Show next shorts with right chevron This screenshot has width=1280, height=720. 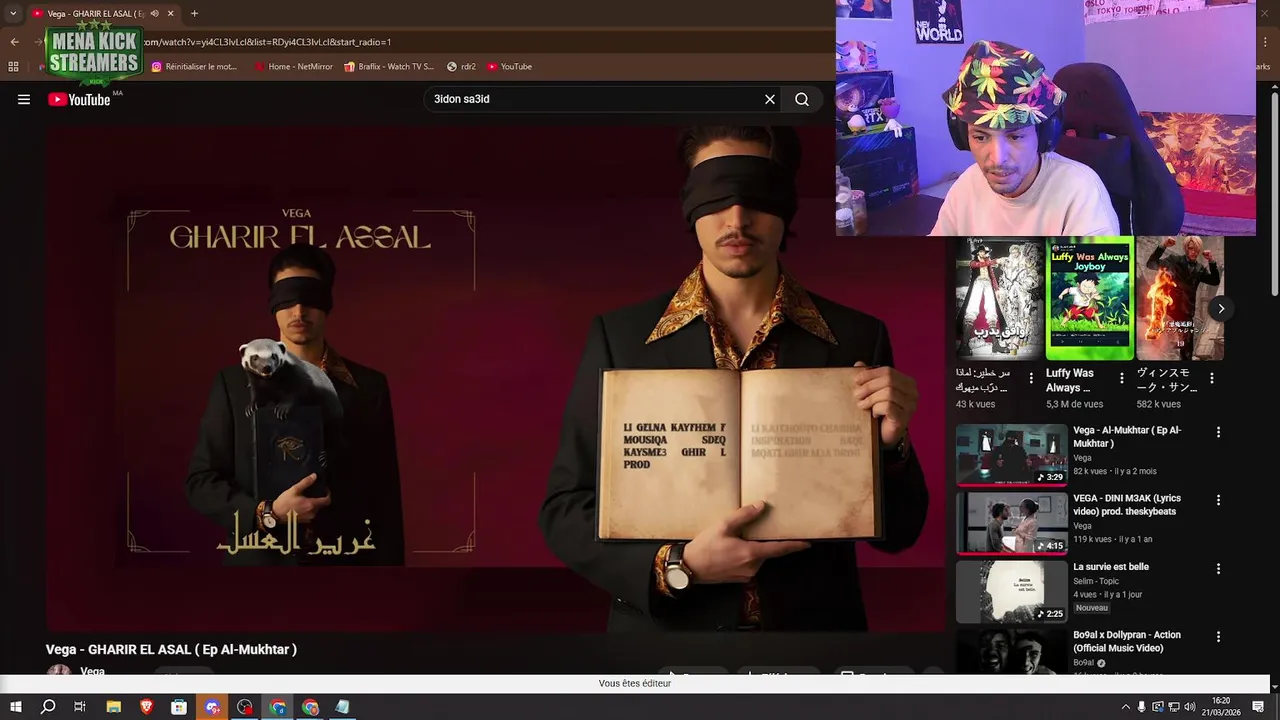(1220, 308)
